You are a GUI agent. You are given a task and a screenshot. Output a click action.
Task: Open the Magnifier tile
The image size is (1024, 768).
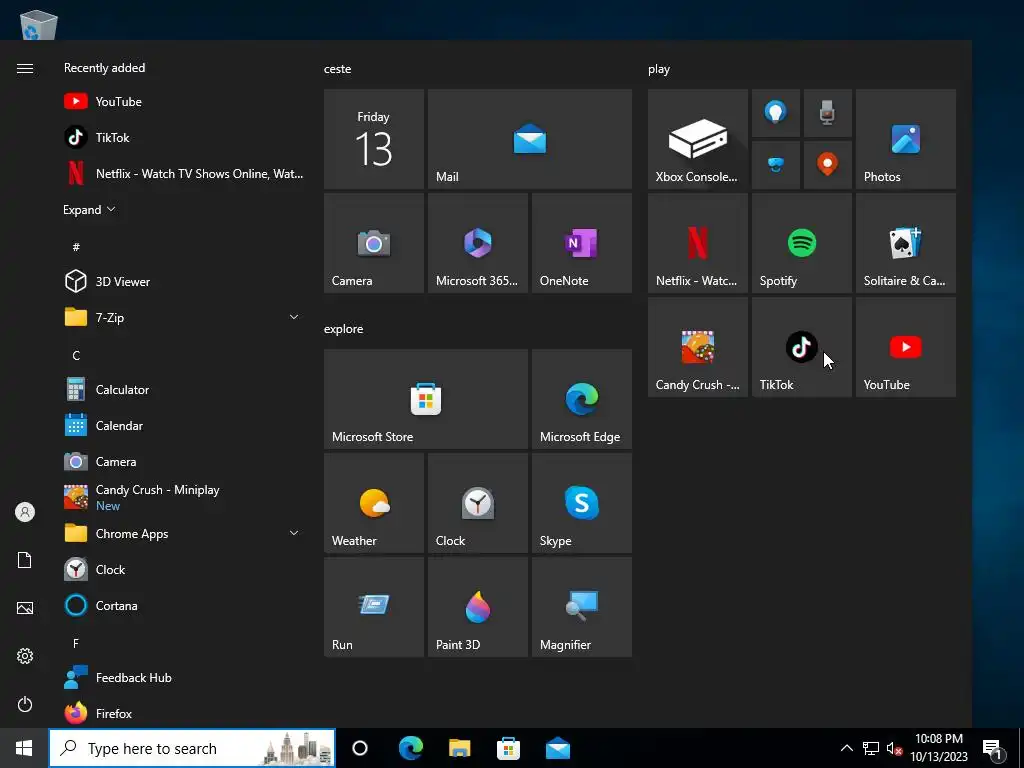(581, 607)
